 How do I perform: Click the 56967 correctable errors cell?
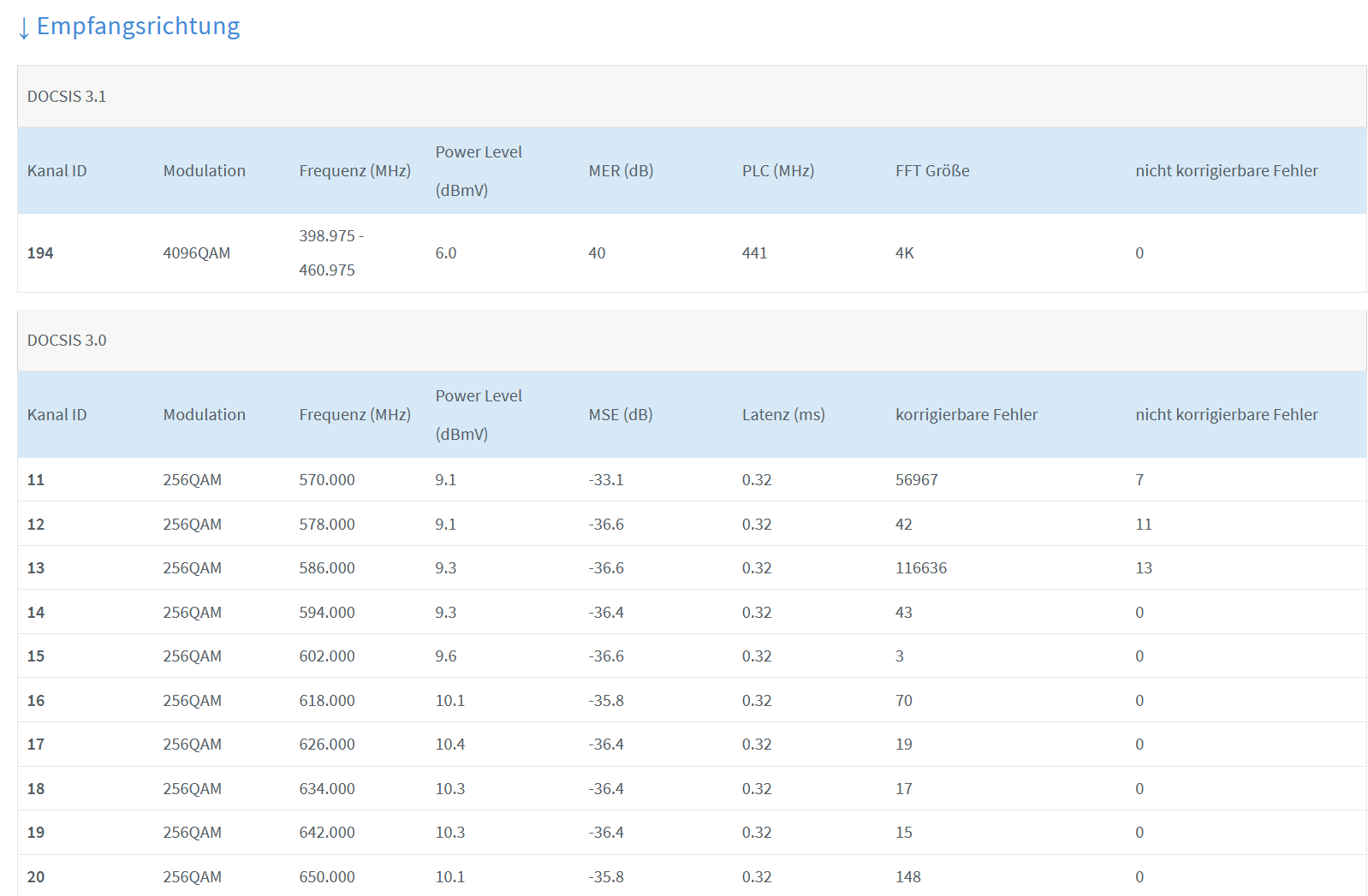tap(917, 480)
